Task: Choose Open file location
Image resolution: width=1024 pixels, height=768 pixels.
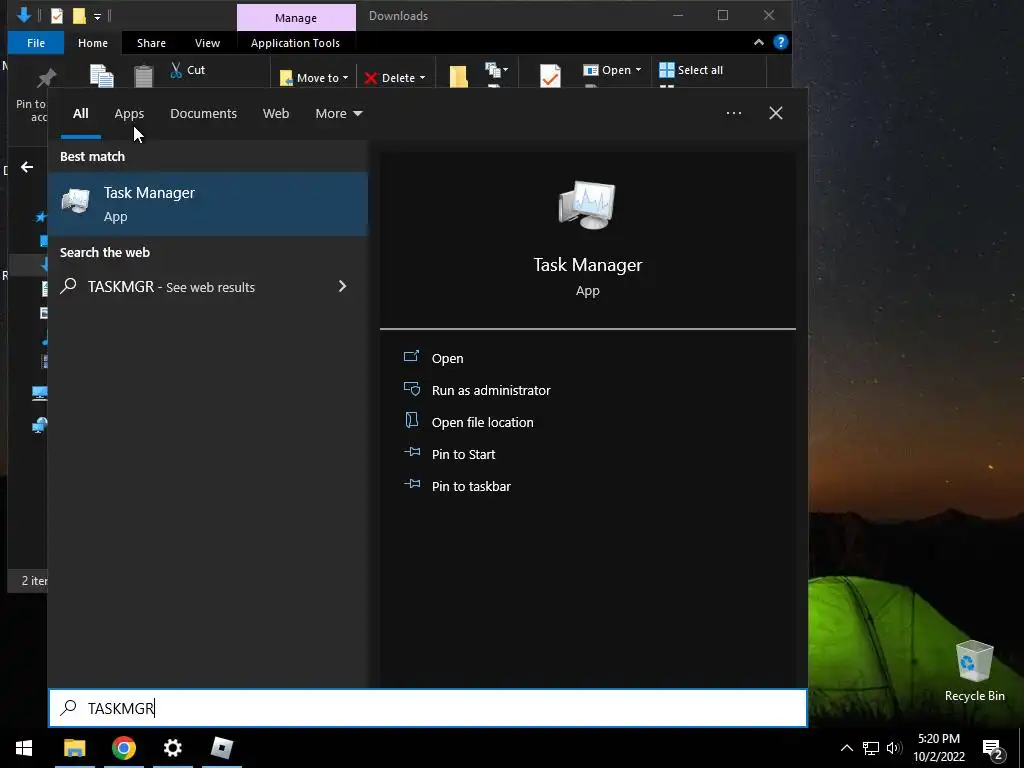Action: (x=483, y=423)
